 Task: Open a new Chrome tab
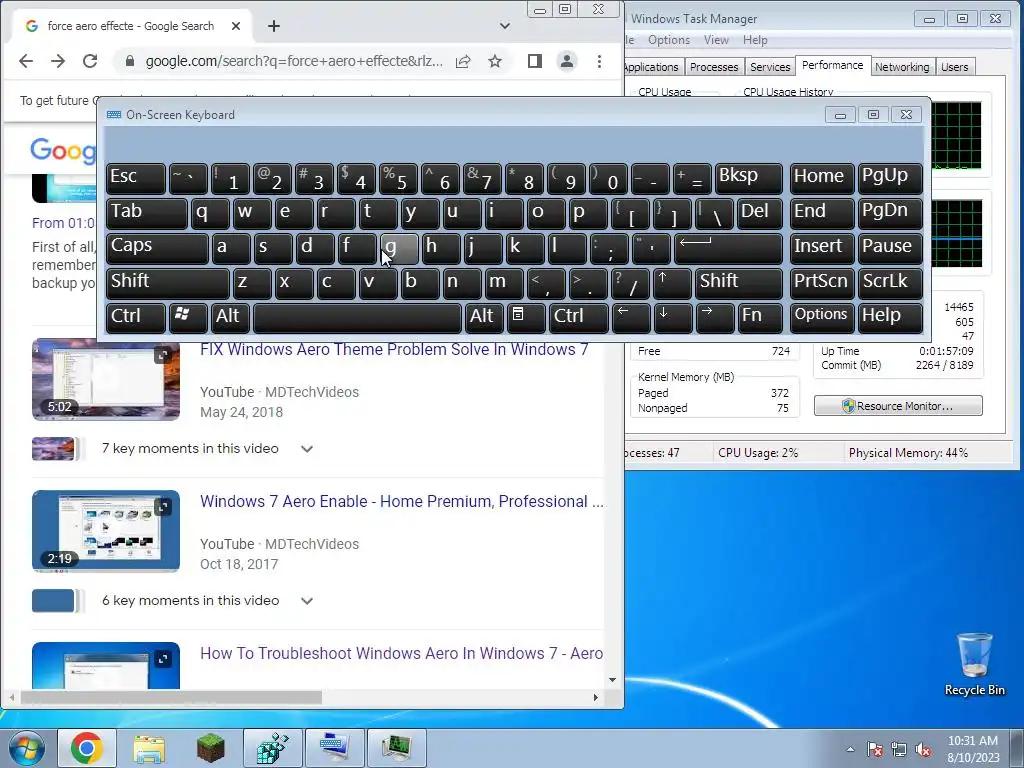(x=274, y=26)
